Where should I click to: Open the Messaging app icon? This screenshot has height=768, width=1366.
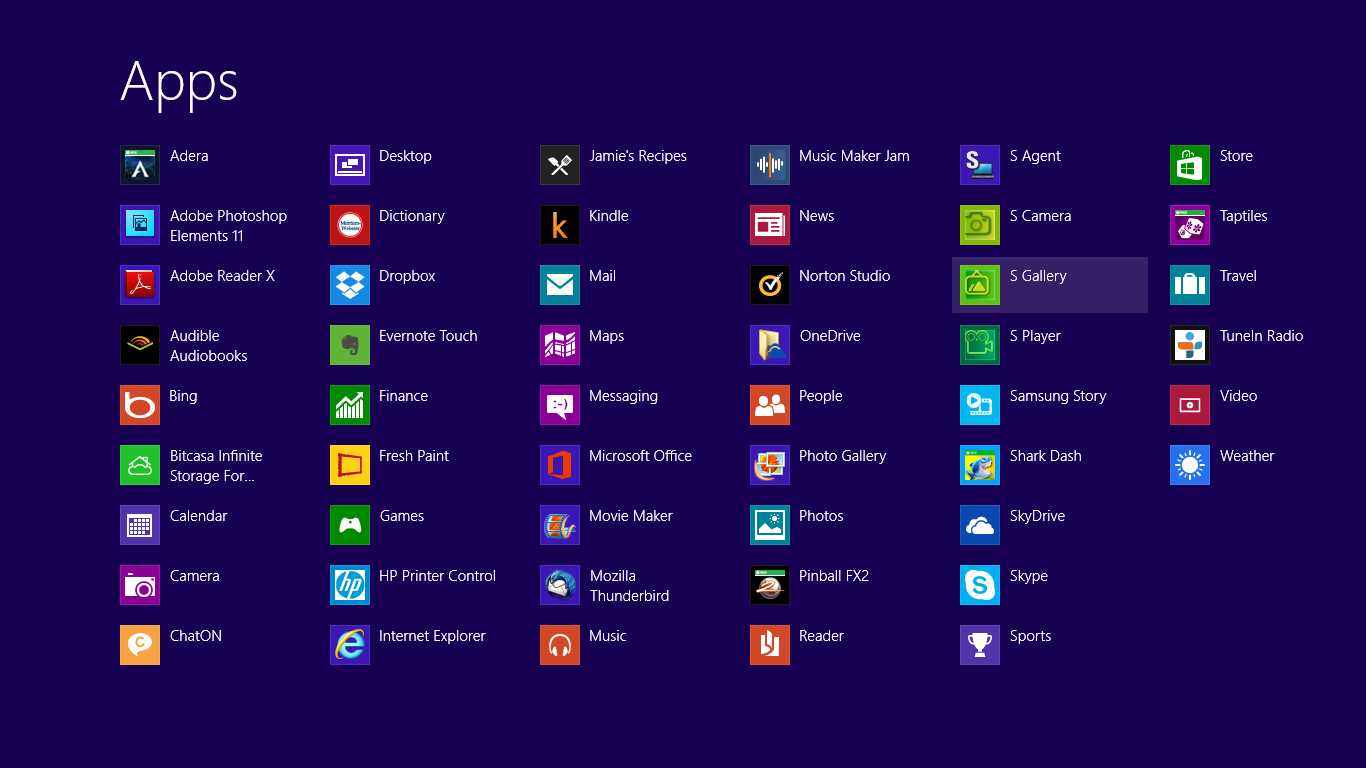click(x=560, y=405)
